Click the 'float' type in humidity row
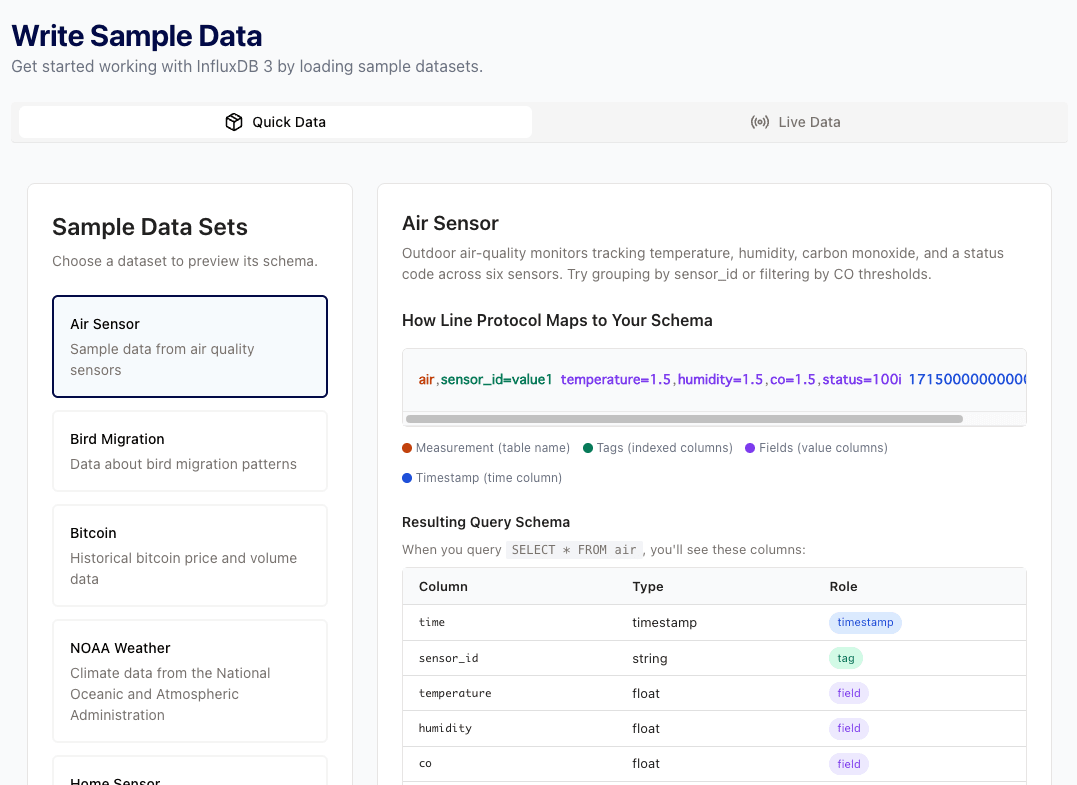The image size is (1077, 785). [x=646, y=728]
